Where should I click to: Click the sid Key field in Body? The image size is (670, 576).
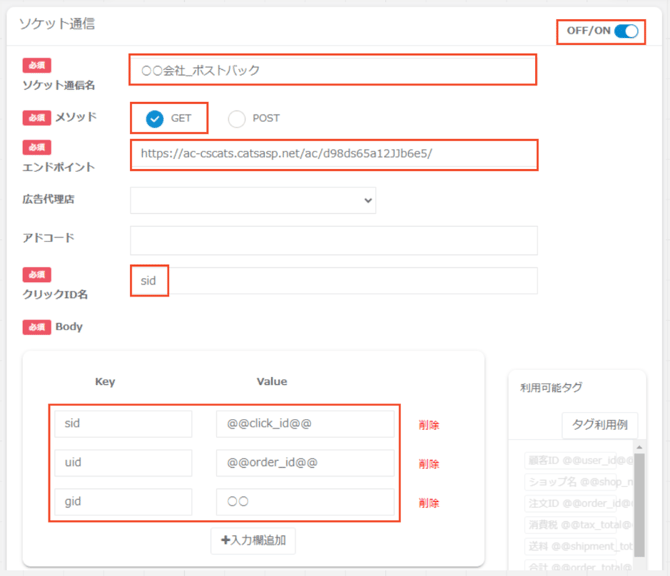coord(123,424)
